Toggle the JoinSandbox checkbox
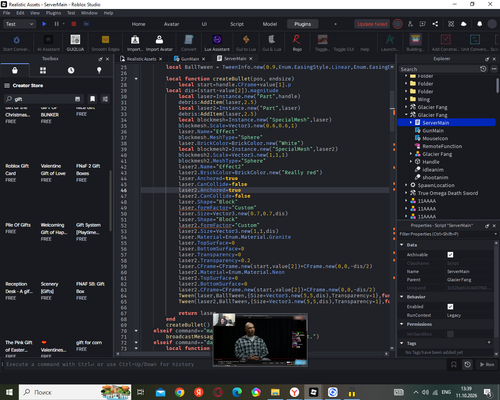500x400 pixels. [450, 334]
